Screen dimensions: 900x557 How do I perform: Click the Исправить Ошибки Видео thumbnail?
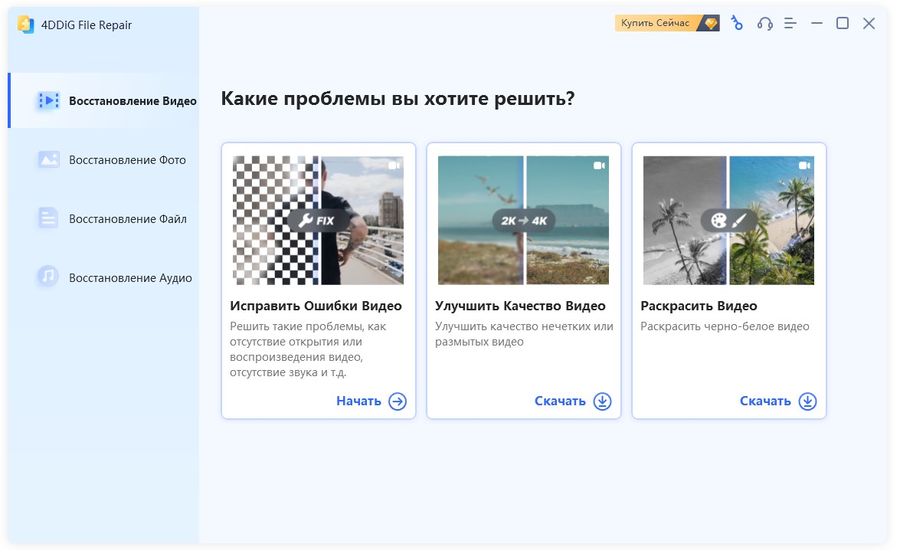tap(318, 221)
